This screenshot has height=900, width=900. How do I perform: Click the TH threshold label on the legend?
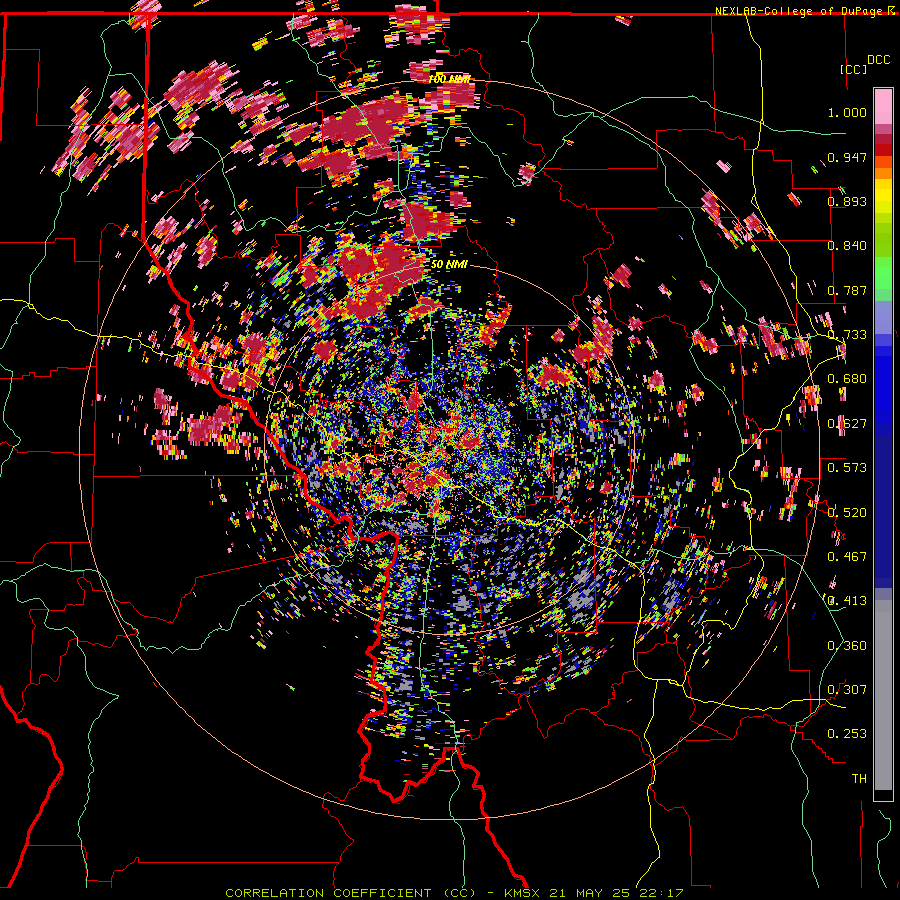pos(859,779)
